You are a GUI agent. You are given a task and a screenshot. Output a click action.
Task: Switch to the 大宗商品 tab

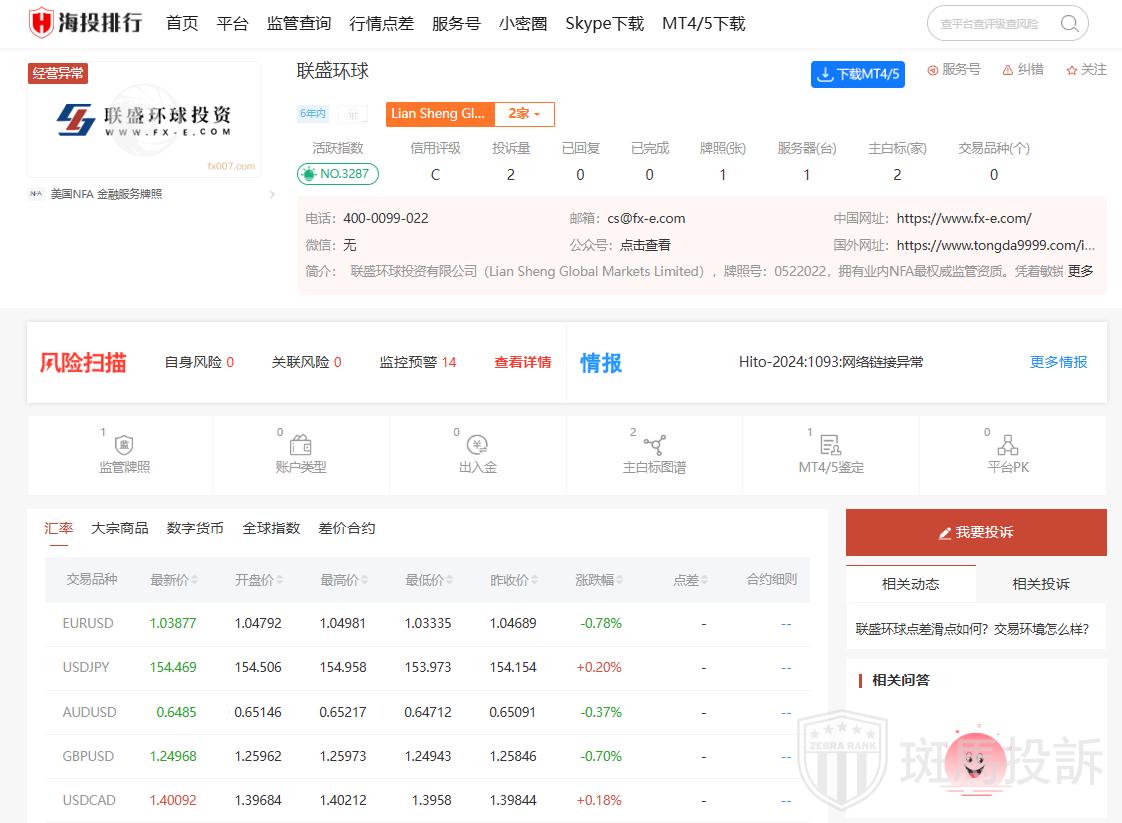(x=120, y=528)
